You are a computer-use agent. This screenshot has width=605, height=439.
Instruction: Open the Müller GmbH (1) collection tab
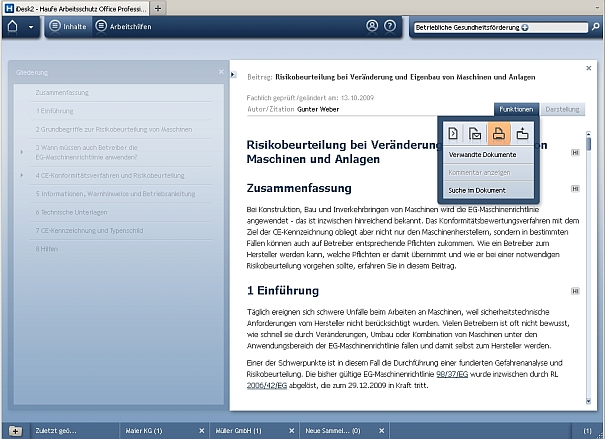238,431
